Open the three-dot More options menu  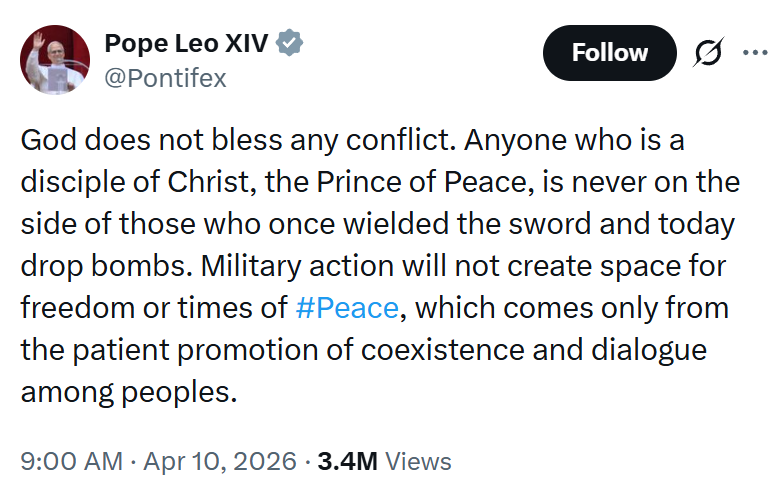click(751, 53)
